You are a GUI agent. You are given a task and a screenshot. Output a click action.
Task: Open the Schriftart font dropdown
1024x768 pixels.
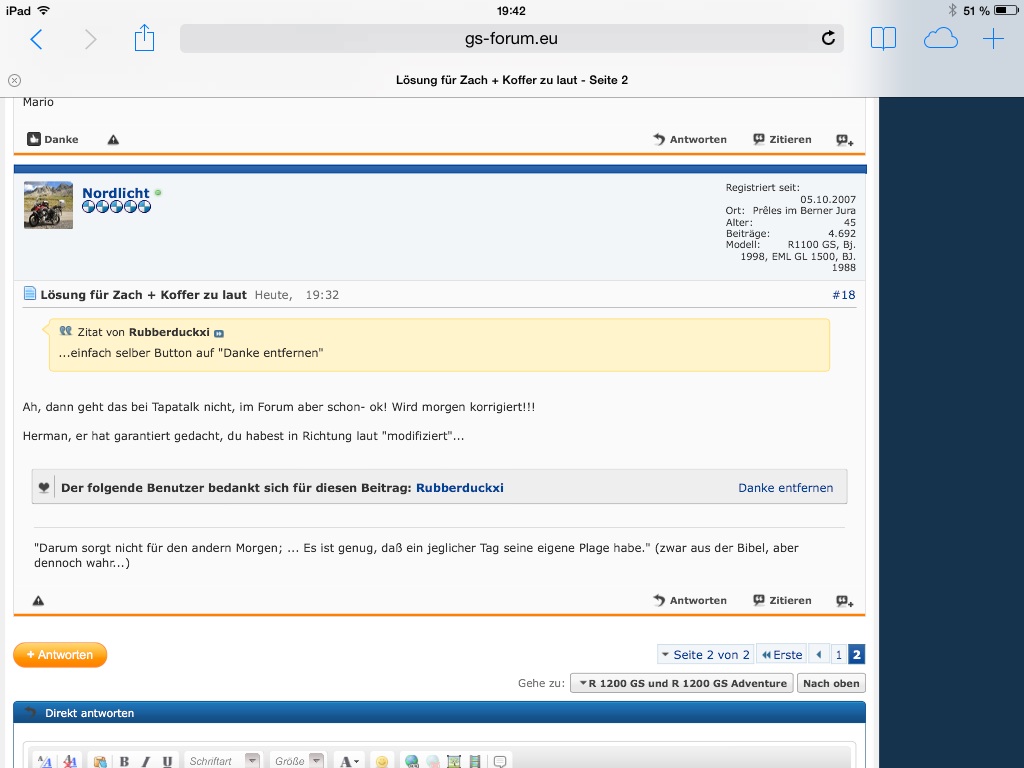pos(224,761)
